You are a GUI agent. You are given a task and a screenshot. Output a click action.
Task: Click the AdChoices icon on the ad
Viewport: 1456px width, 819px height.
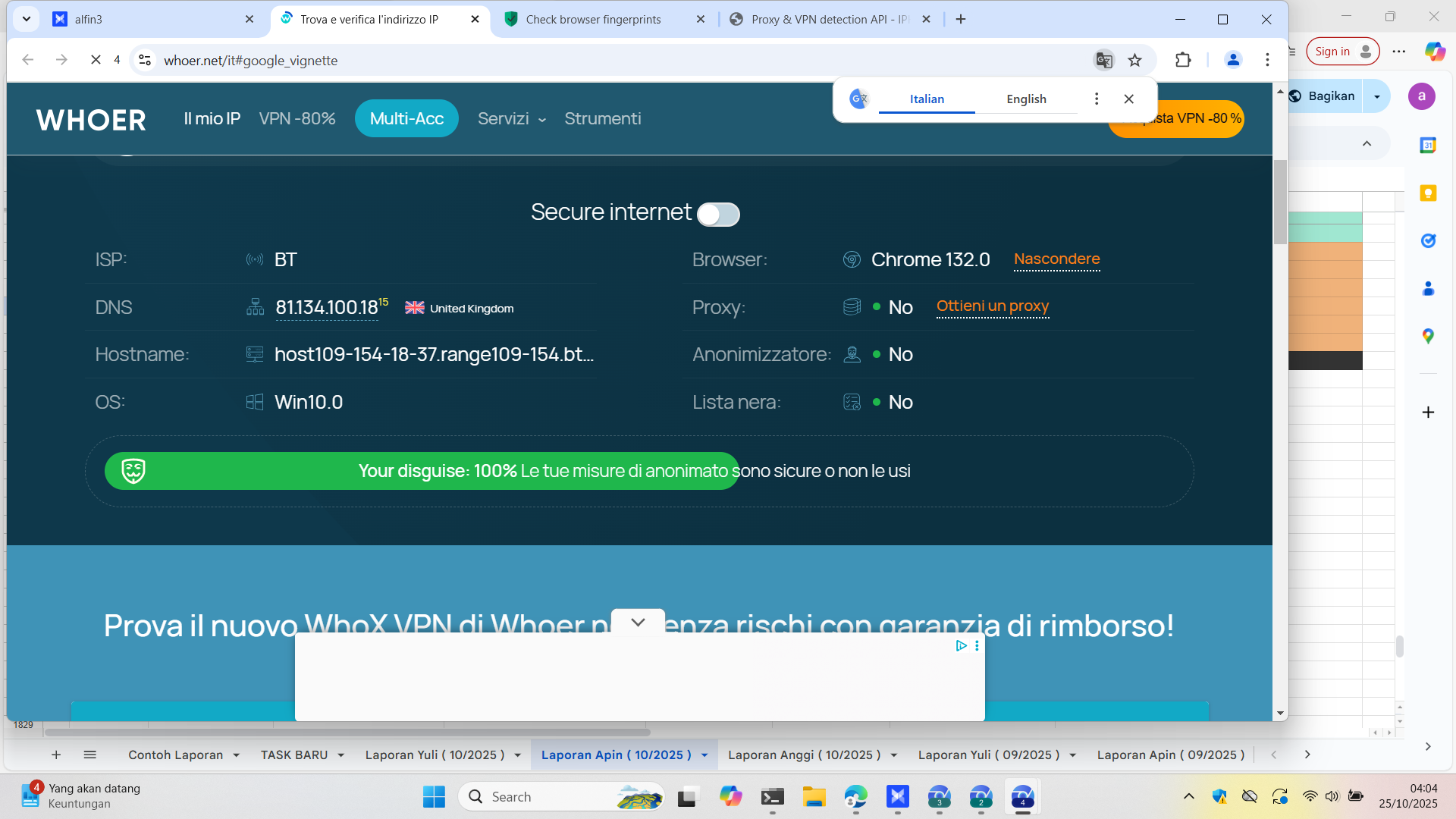[x=961, y=645]
